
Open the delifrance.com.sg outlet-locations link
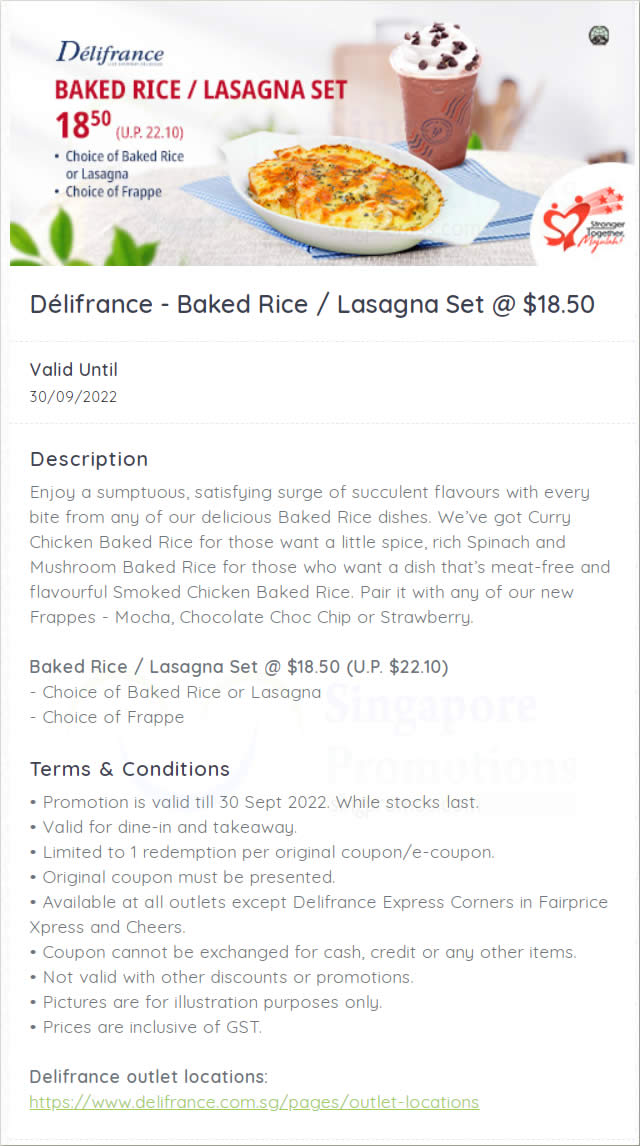coord(254,1101)
